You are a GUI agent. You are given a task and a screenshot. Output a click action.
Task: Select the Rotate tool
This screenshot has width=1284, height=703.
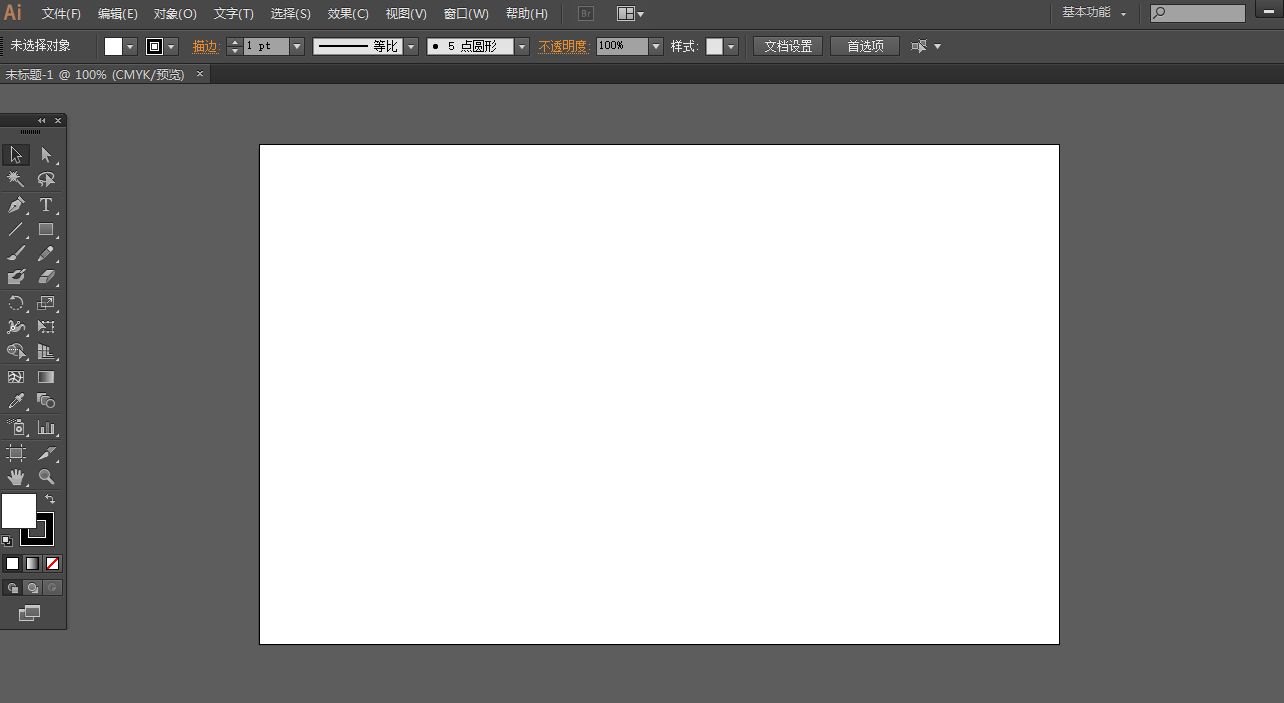pos(16,303)
